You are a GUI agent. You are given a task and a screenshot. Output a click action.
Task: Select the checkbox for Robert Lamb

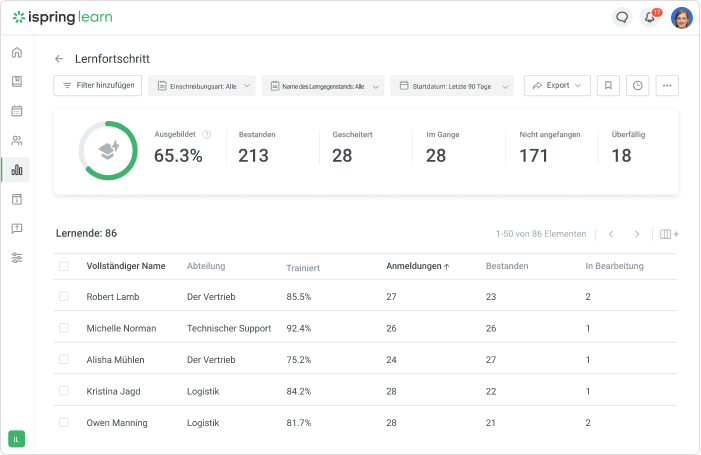(x=64, y=296)
